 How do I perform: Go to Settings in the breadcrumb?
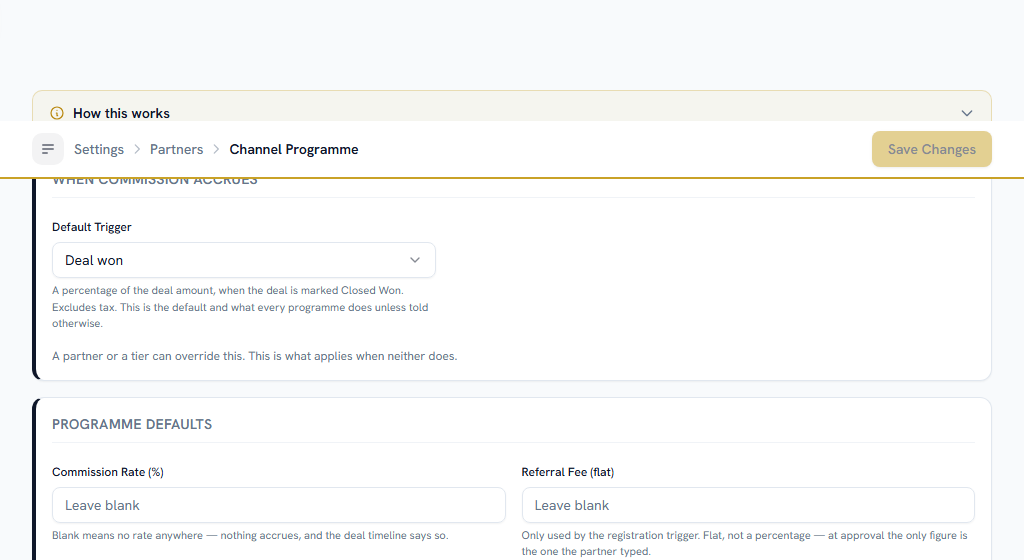pos(99,149)
